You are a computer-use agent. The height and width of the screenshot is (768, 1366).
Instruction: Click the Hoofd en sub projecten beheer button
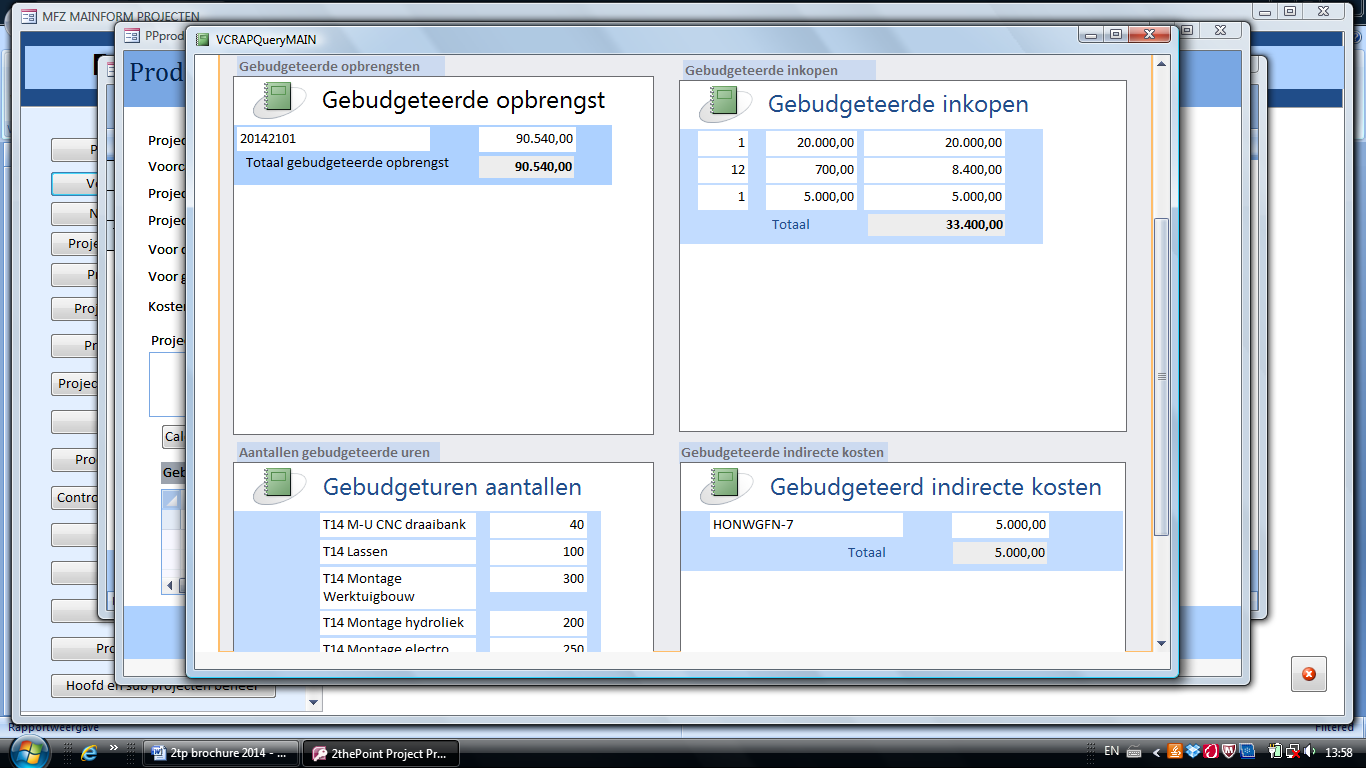[x=163, y=686]
